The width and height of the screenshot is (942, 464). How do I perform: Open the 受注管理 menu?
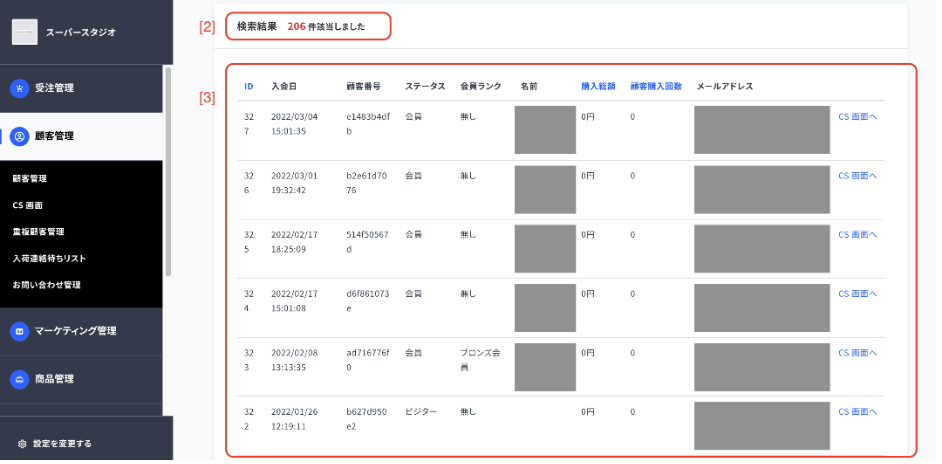point(81,88)
